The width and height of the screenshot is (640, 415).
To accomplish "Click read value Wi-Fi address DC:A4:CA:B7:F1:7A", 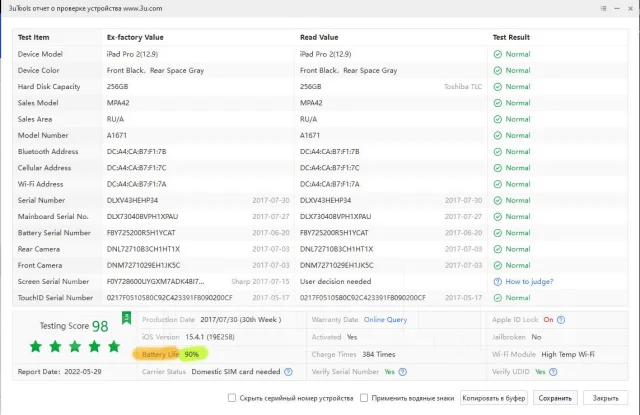I will [x=330, y=184].
